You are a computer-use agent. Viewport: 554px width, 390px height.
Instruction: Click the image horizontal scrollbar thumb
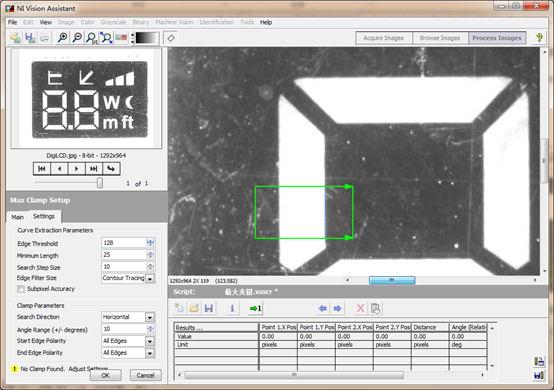click(x=392, y=280)
